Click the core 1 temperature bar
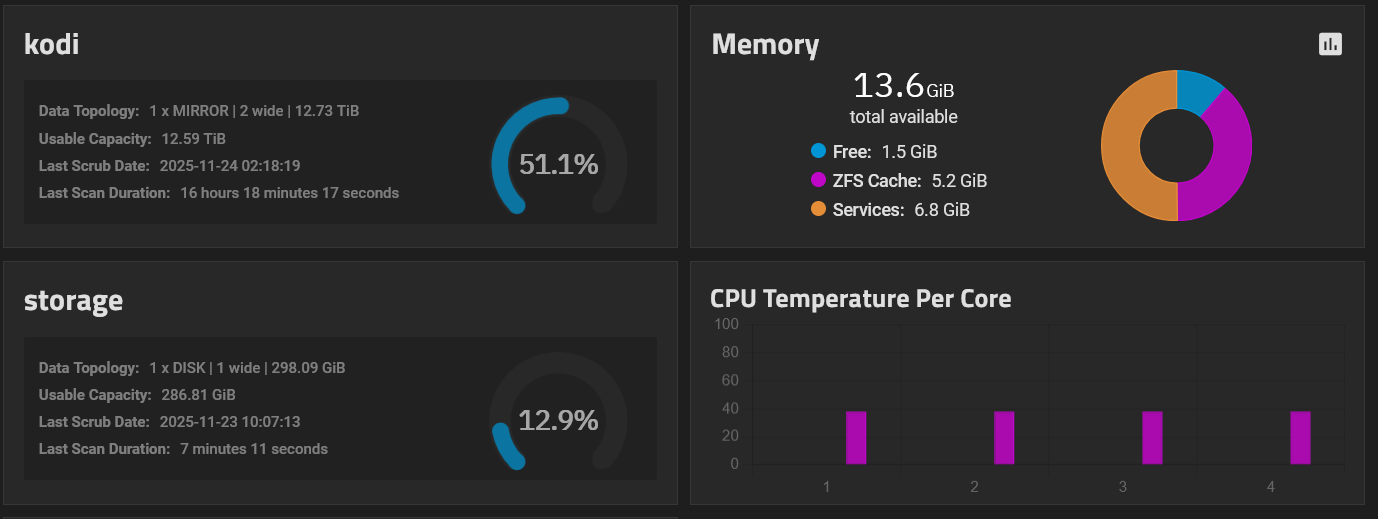The image size is (1378, 519). [x=856, y=438]
